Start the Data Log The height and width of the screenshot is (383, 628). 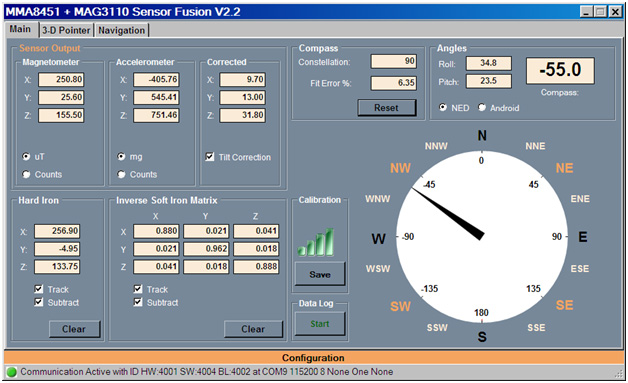click(x=320, y=324)
